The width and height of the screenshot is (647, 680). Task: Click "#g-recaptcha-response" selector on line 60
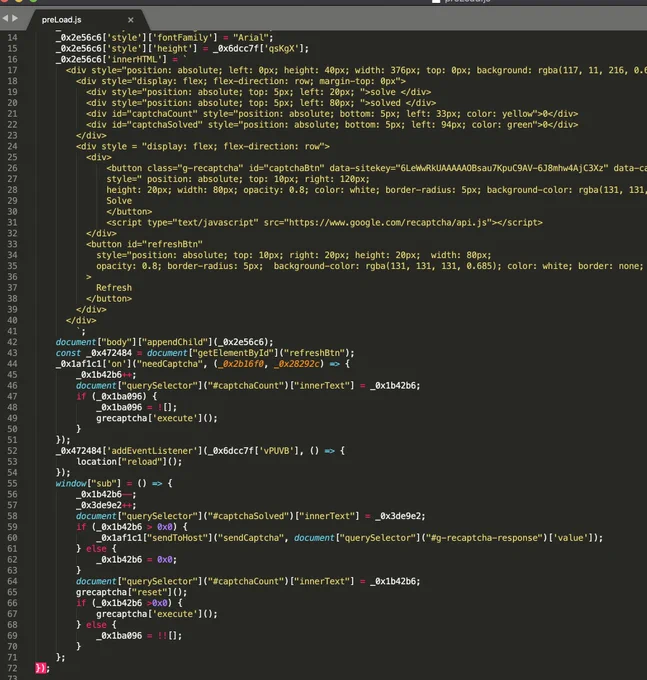(x=485, y=538)
